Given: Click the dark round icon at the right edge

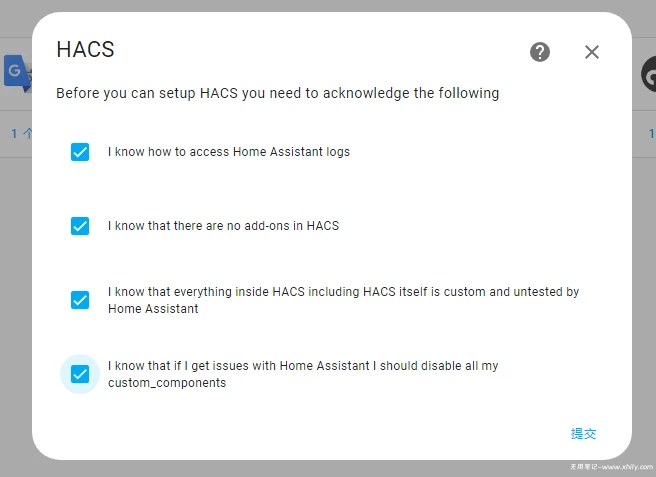Looking at the screenshot, I should click(649, 74).
